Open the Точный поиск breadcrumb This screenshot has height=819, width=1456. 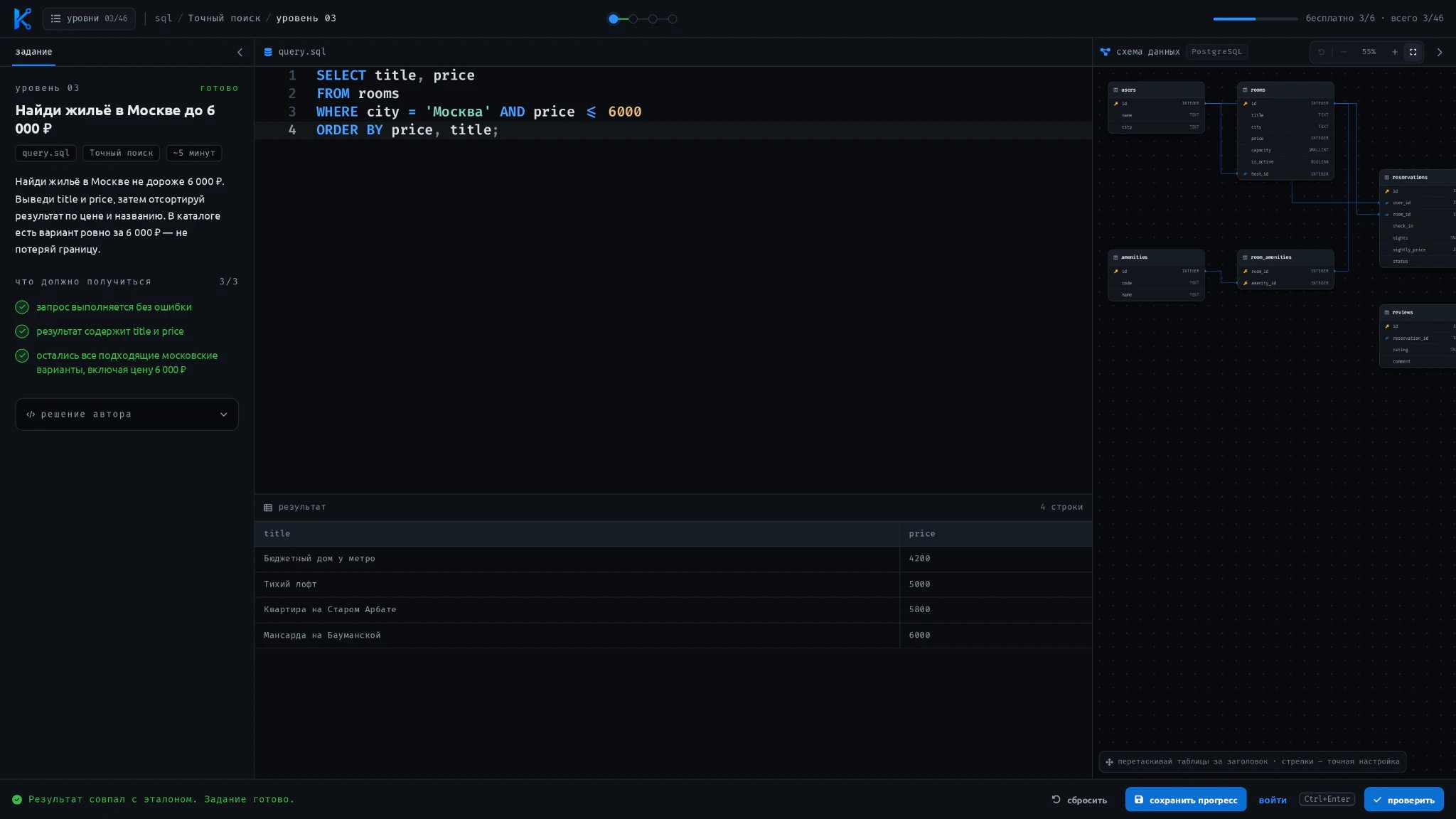coord(224,18)
